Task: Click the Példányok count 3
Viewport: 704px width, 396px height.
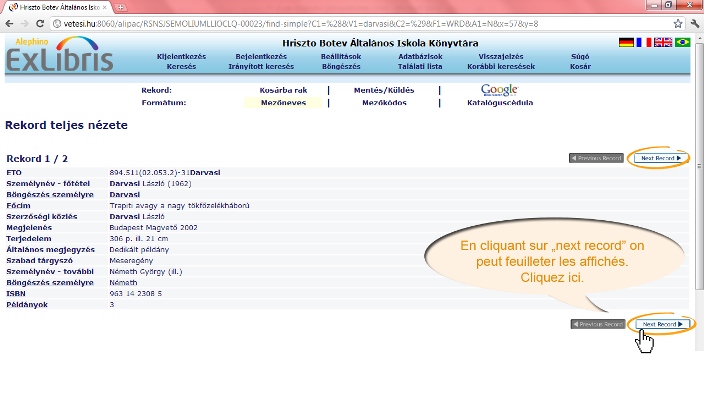Action: (112, 304)
